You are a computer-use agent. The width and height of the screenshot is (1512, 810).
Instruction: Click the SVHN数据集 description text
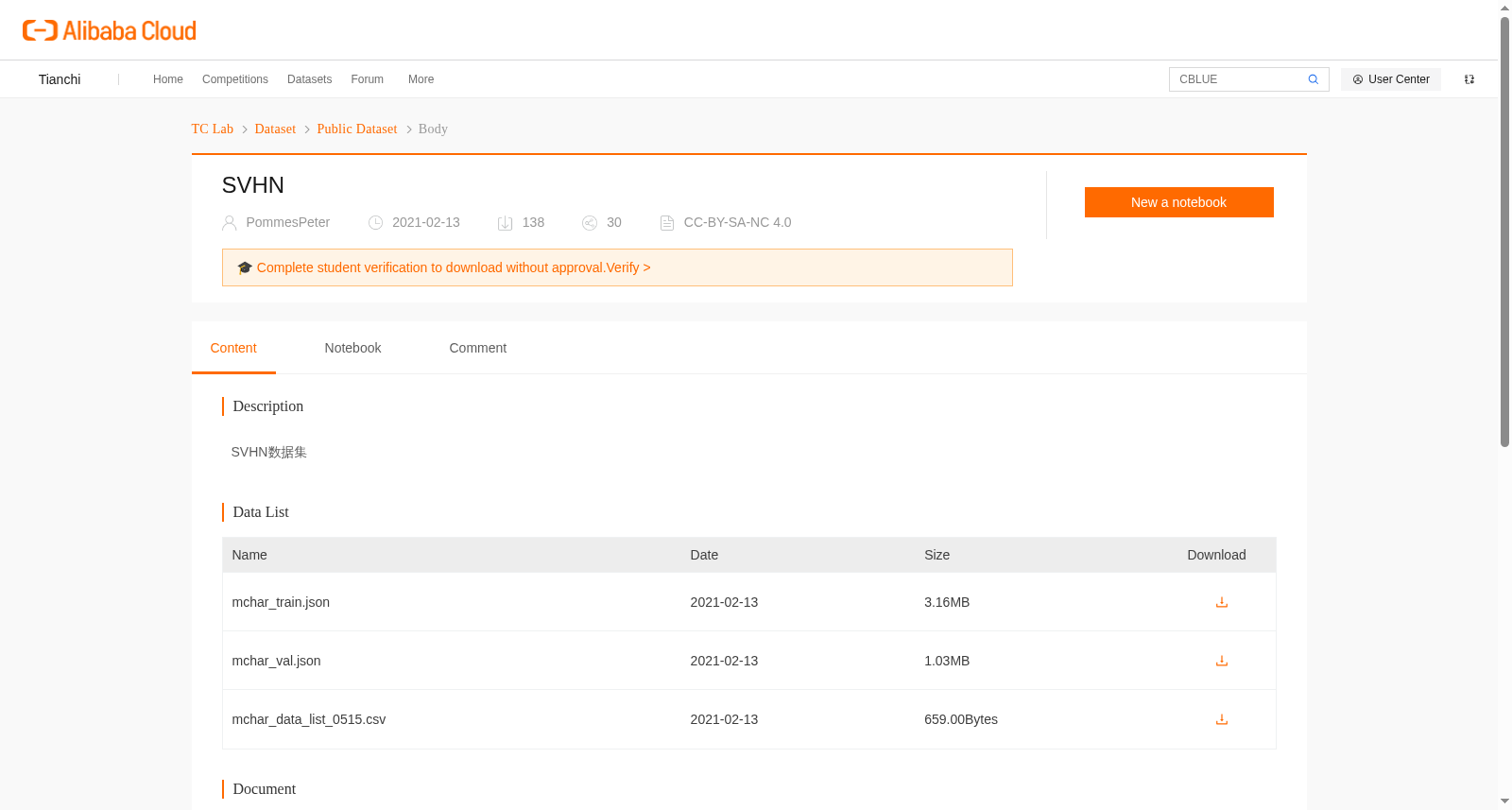pyautogui.click(x=269, y=452)
